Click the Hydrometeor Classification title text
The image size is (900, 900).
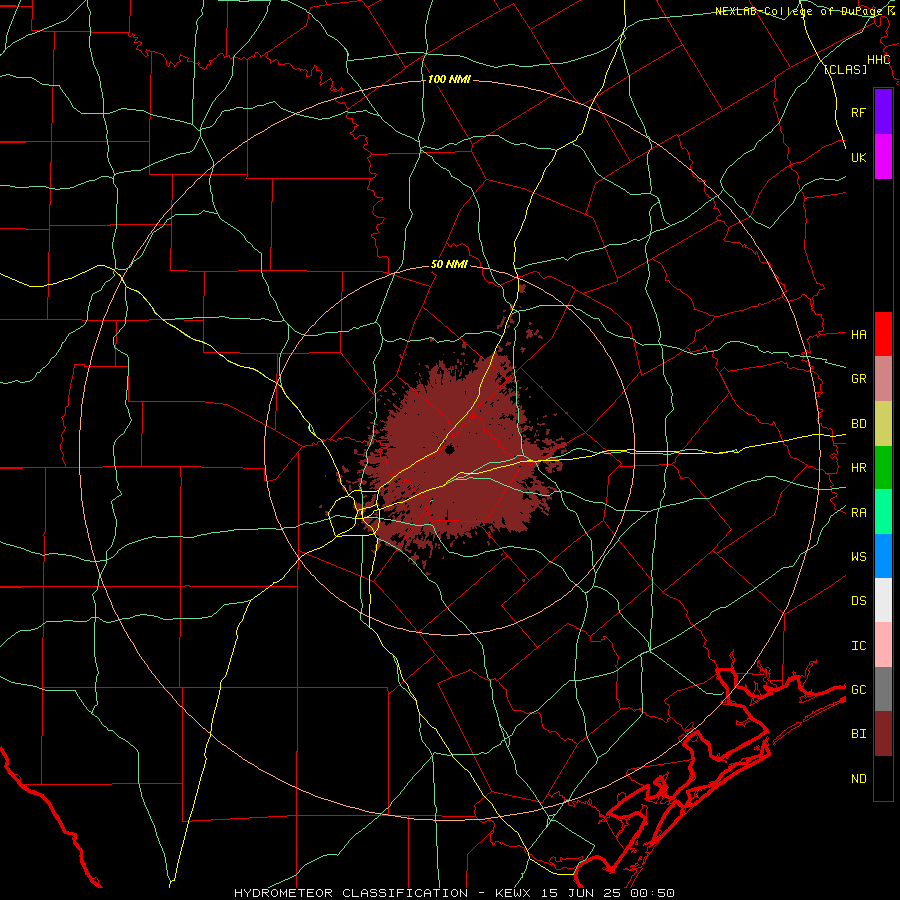(351, 893)
